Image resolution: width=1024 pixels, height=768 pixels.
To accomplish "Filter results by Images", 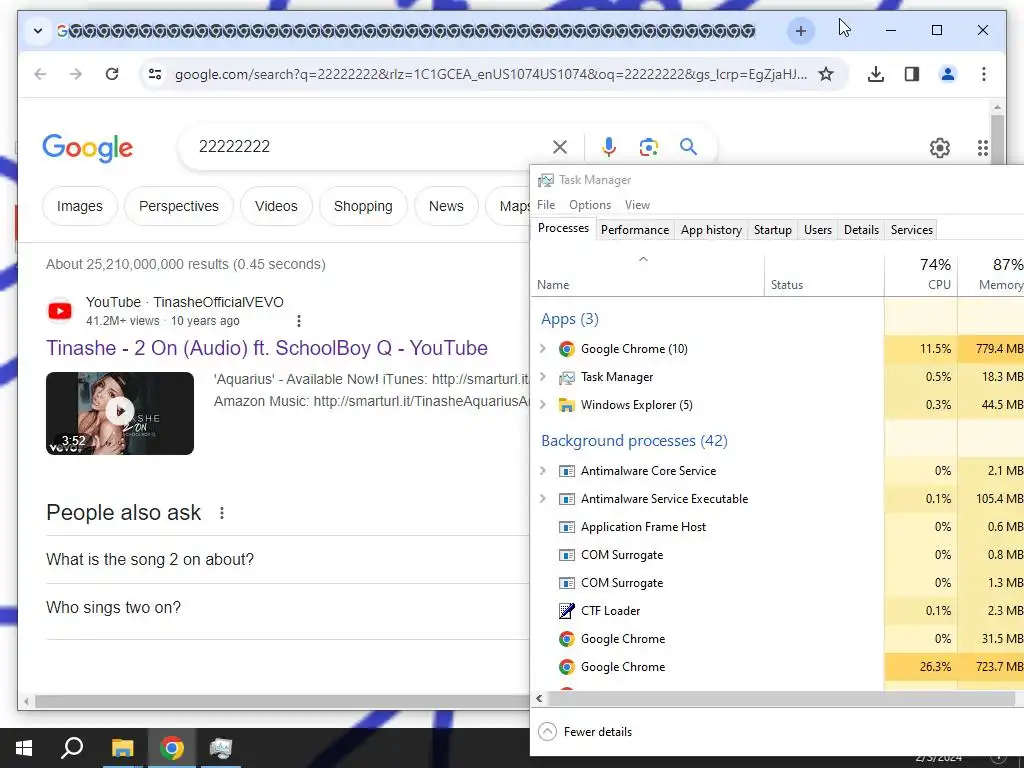I will (x=80, y=206).
